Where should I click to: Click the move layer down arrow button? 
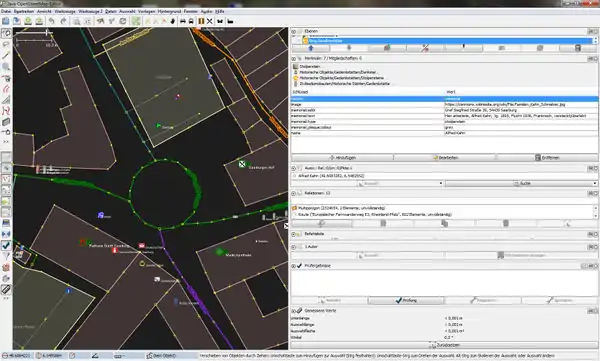349,48
